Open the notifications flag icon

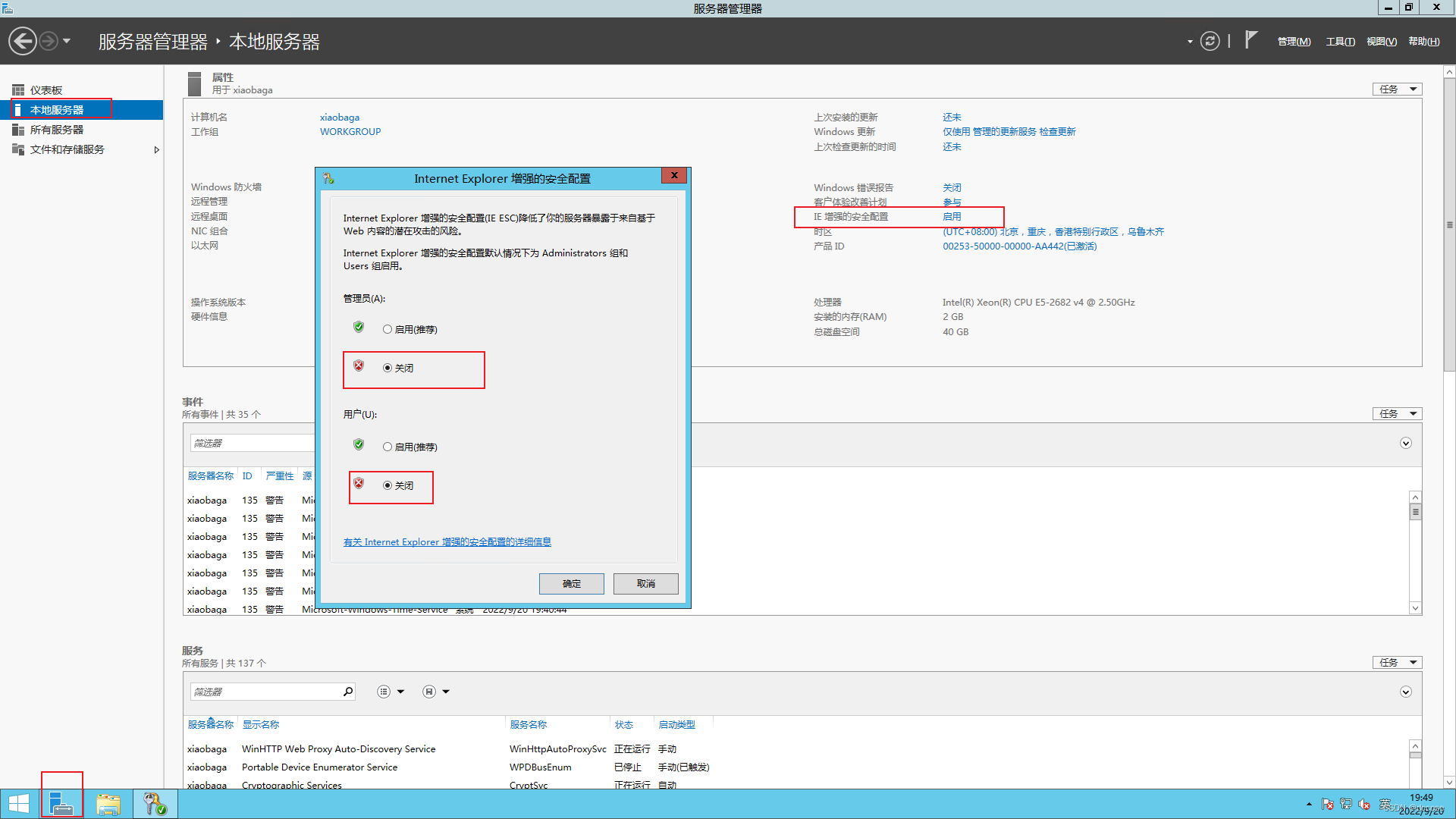[x=1251, y=39]
